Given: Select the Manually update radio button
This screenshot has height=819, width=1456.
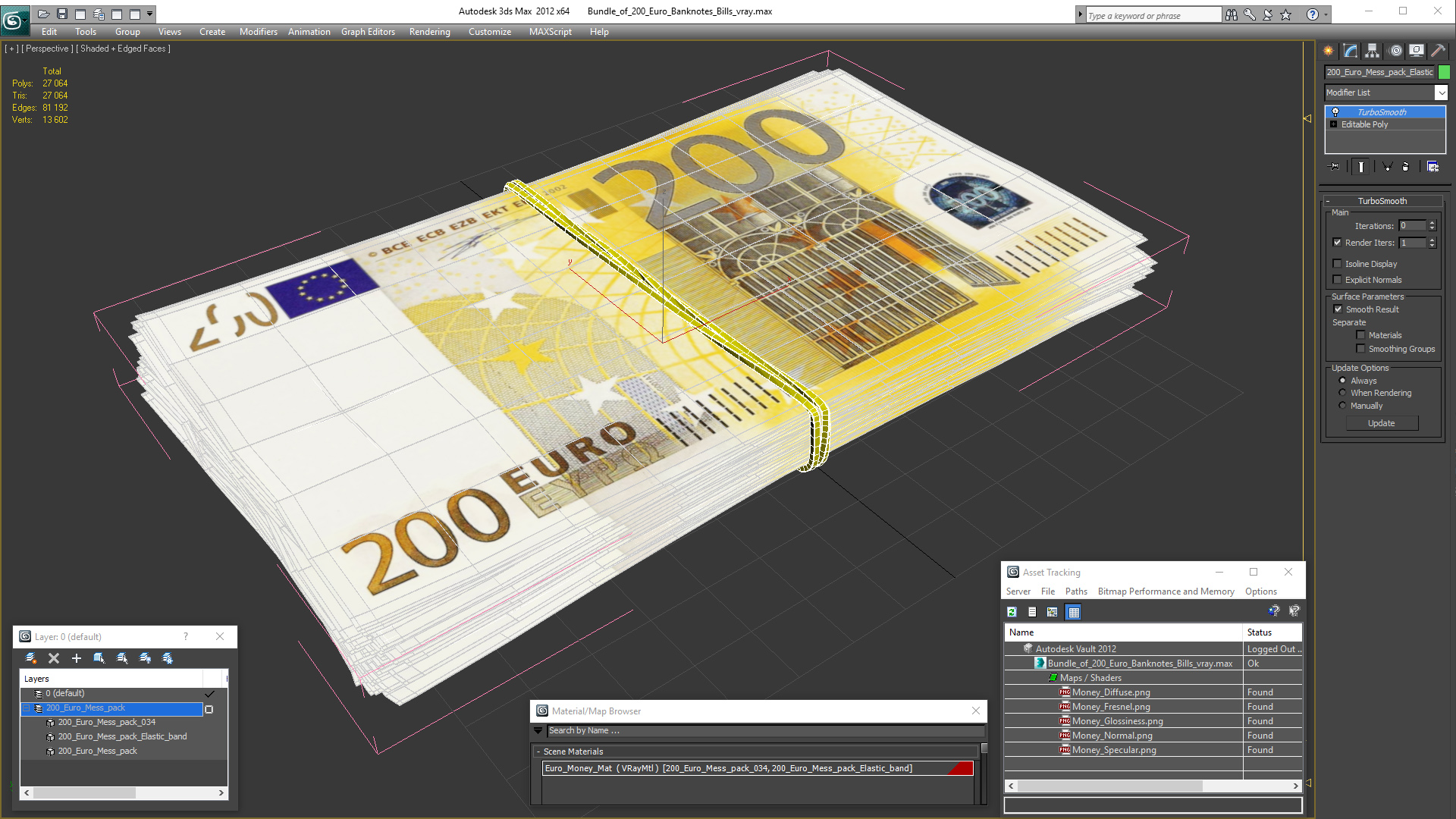Looking at the screenshot, I should point(1342,406).
